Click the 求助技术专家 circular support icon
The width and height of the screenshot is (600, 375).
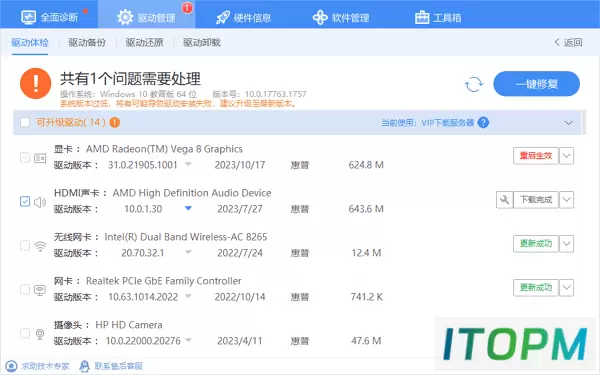[11, 366]
